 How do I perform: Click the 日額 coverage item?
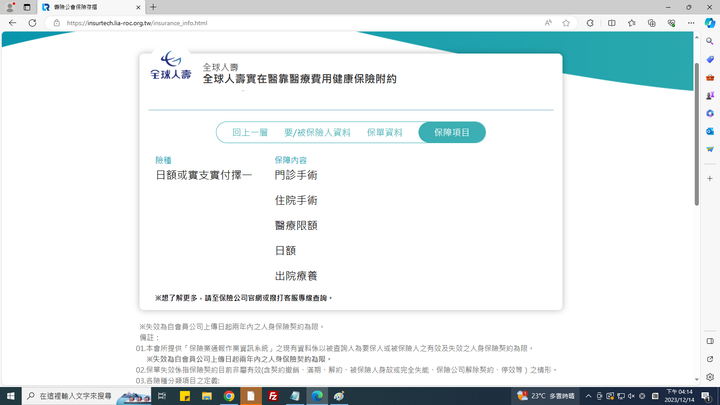[285, 251]
